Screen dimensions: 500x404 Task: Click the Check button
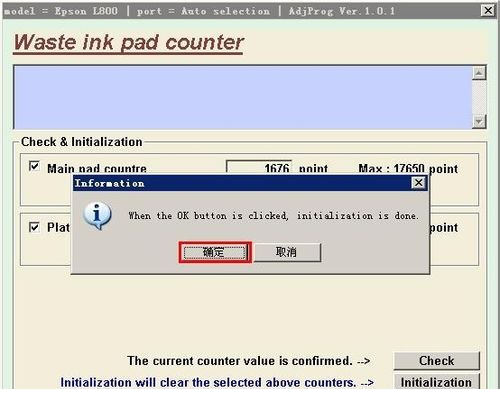(436, 361)
